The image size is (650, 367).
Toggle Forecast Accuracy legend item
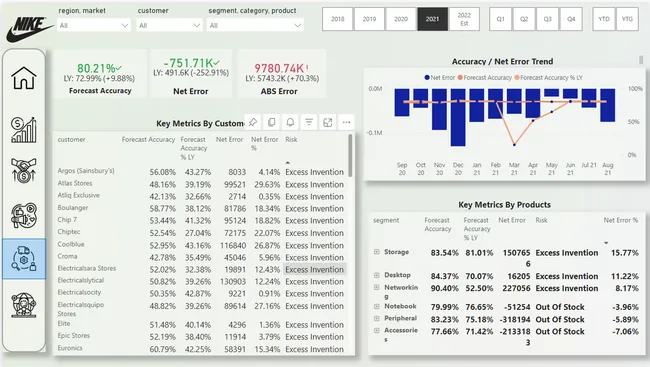pos(485,78)
